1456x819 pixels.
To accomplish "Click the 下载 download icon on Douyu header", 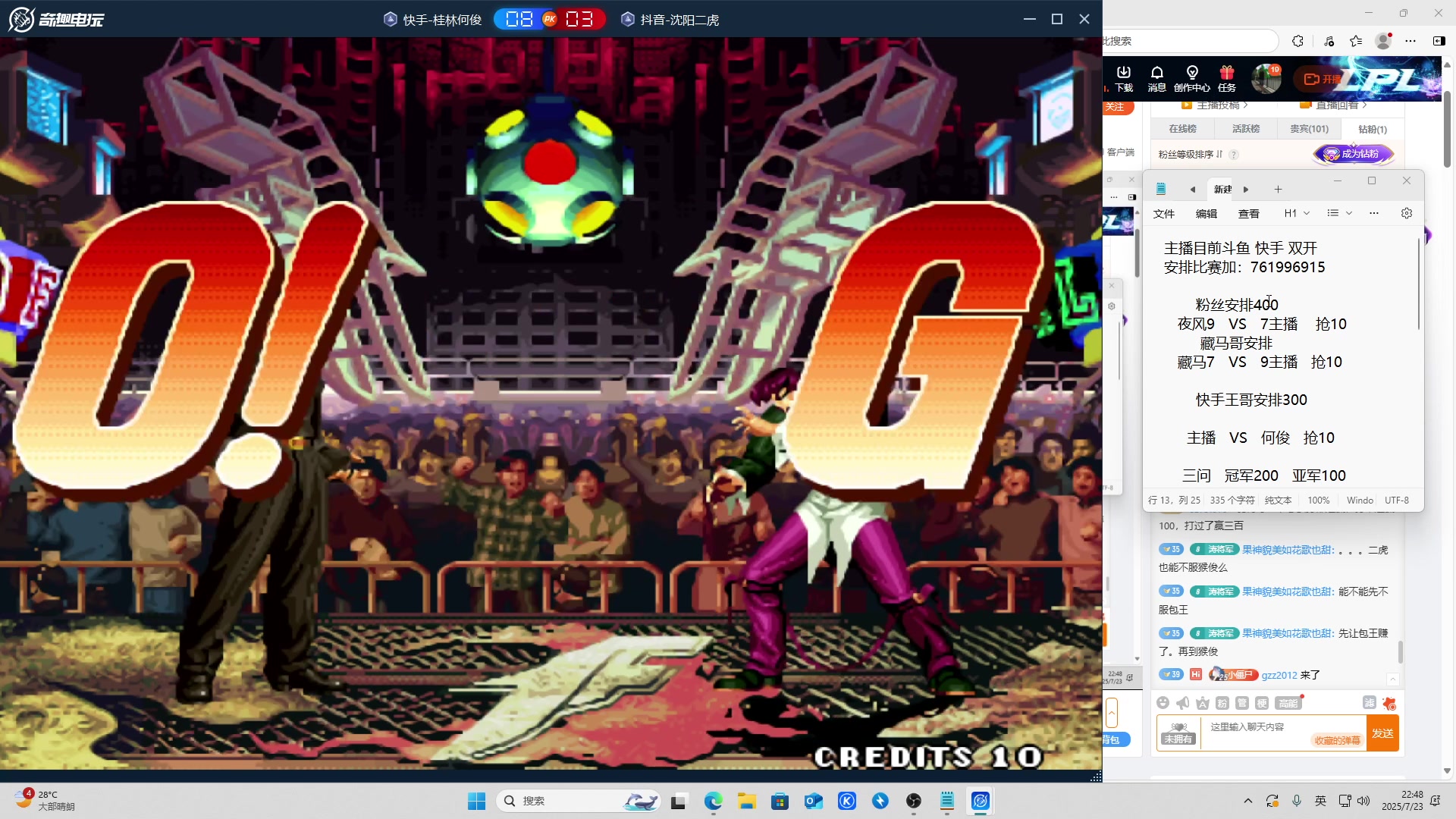I will tap(1124, 79).
